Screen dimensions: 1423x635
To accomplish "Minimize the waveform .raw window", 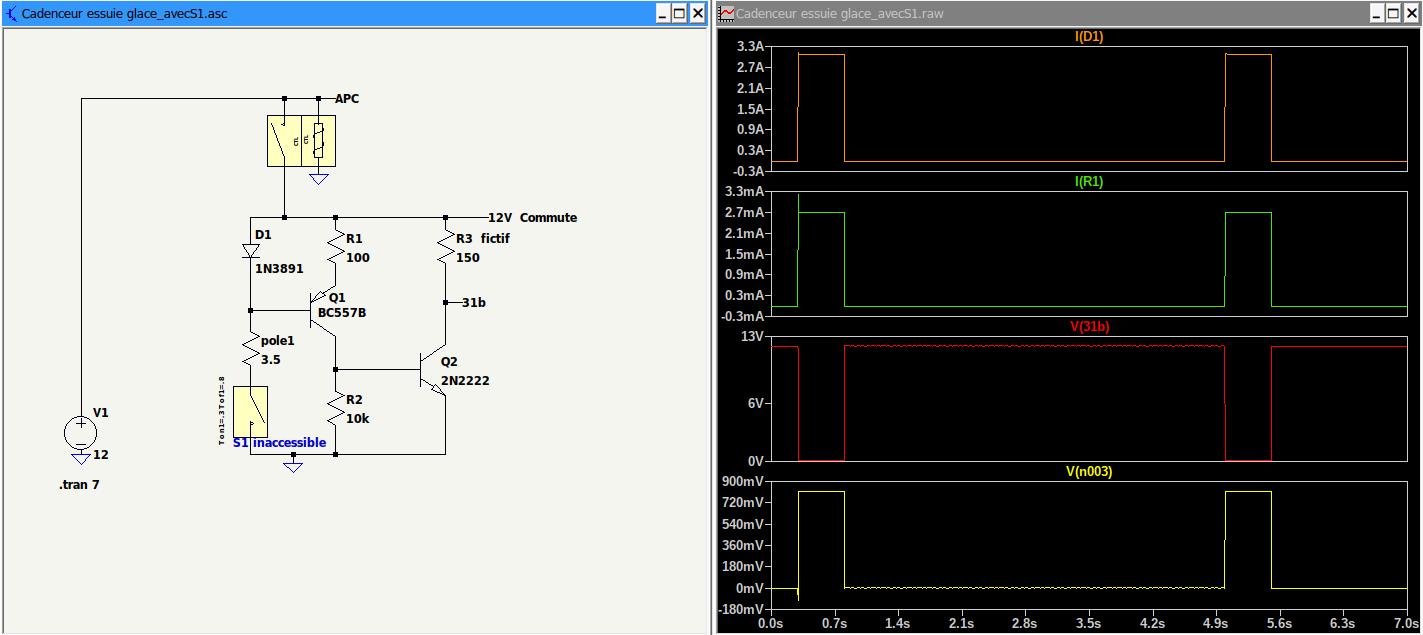I will [x=1379, y=13].
